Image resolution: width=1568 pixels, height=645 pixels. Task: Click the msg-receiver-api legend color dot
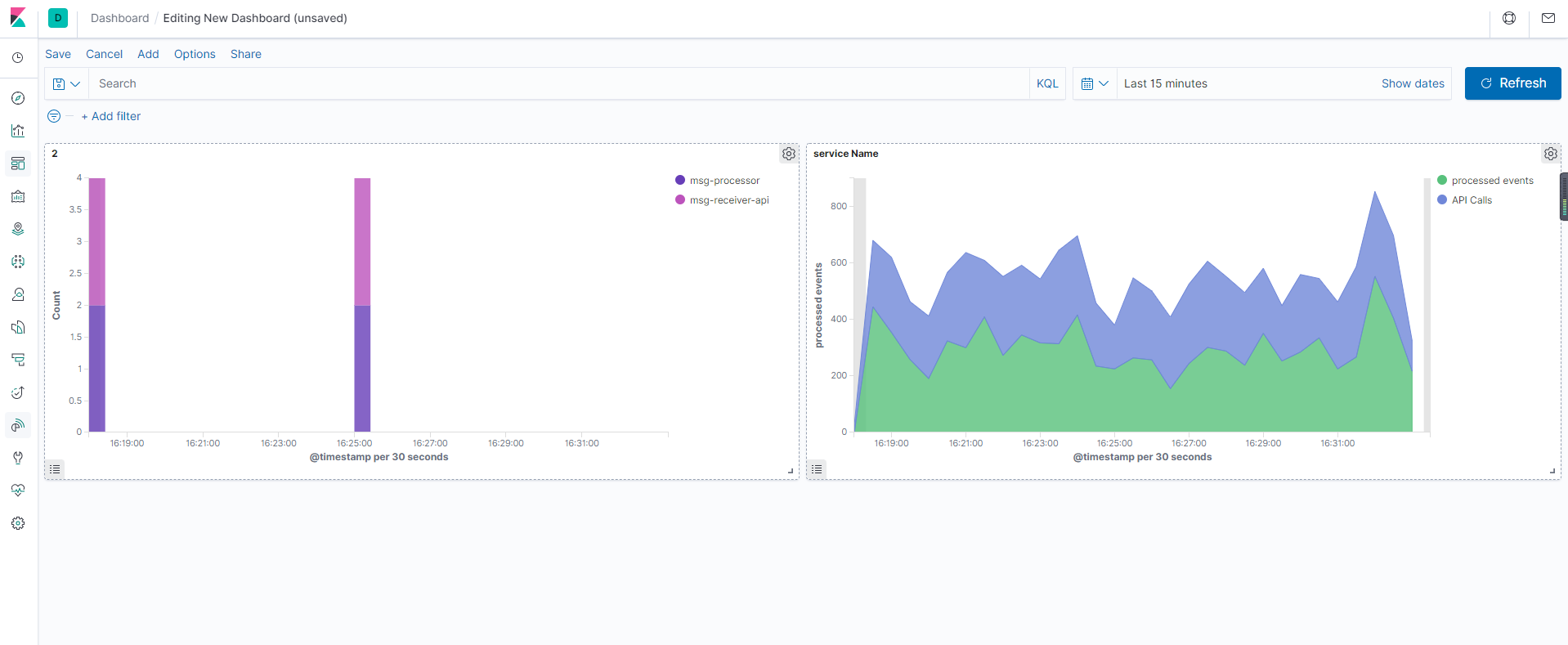coord(680,200)
